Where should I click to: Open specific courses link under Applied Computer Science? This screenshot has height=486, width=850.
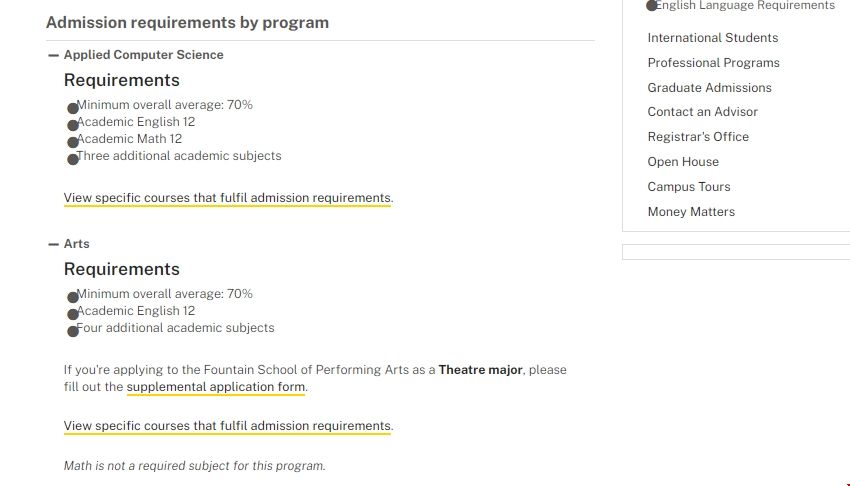(x=227, y=198)
